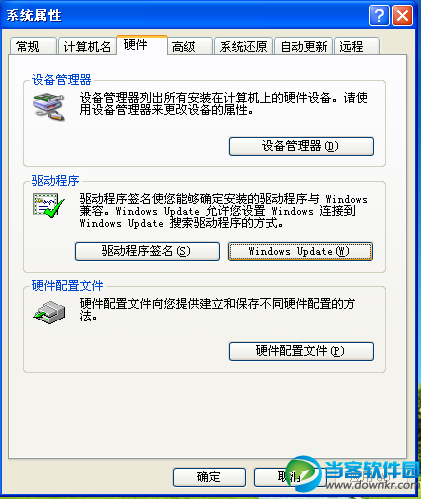
Task: Go to the 高级 tab
Action: point(190,46)
